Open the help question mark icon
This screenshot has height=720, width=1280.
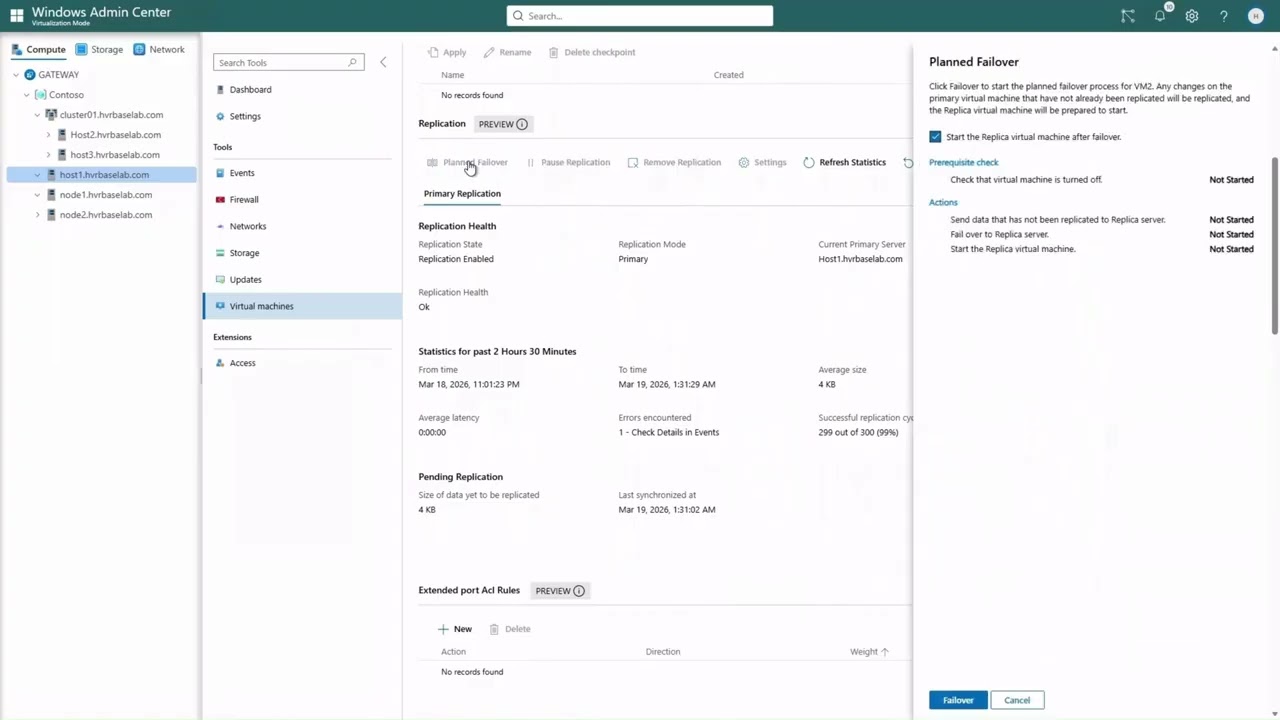coord(1224,16)
